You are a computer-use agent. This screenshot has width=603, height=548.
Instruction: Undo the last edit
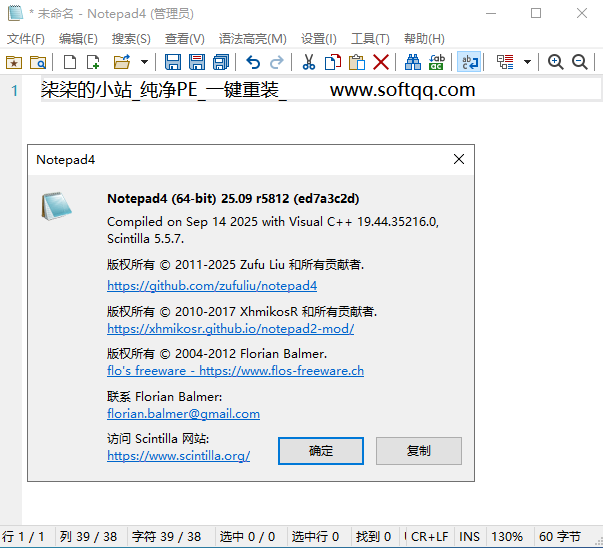(253, 62)
